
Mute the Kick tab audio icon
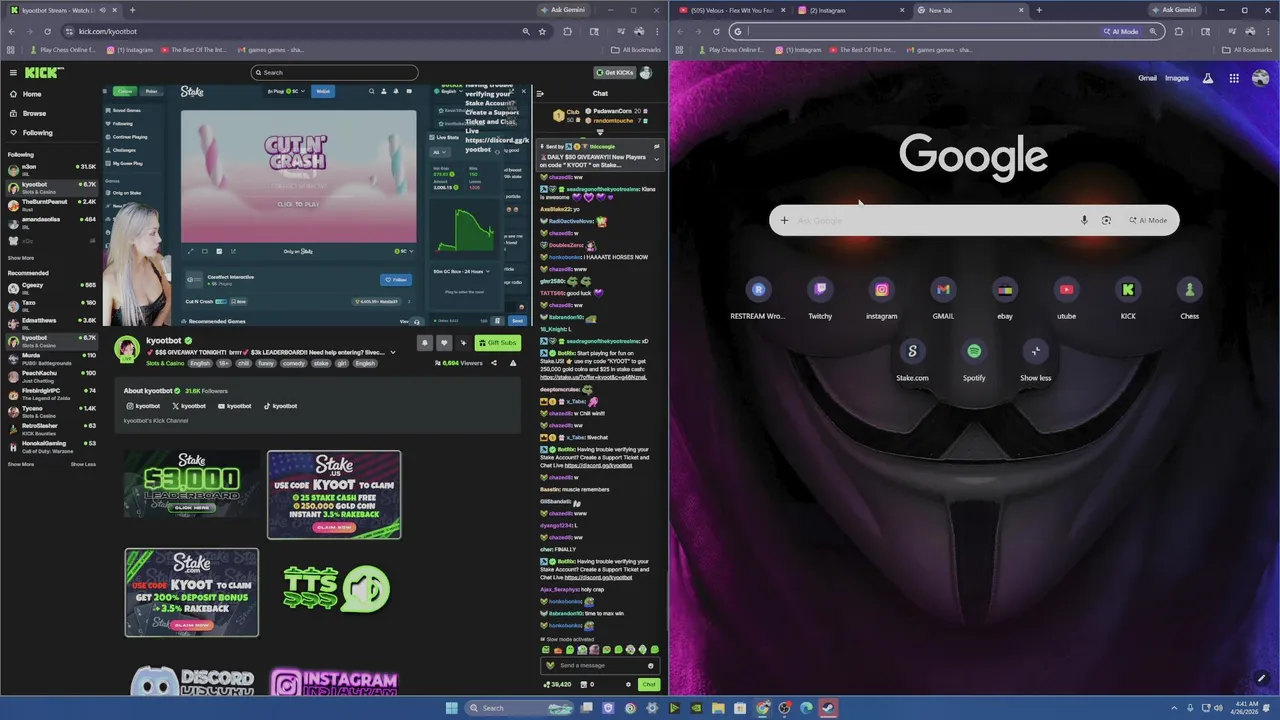102,10
